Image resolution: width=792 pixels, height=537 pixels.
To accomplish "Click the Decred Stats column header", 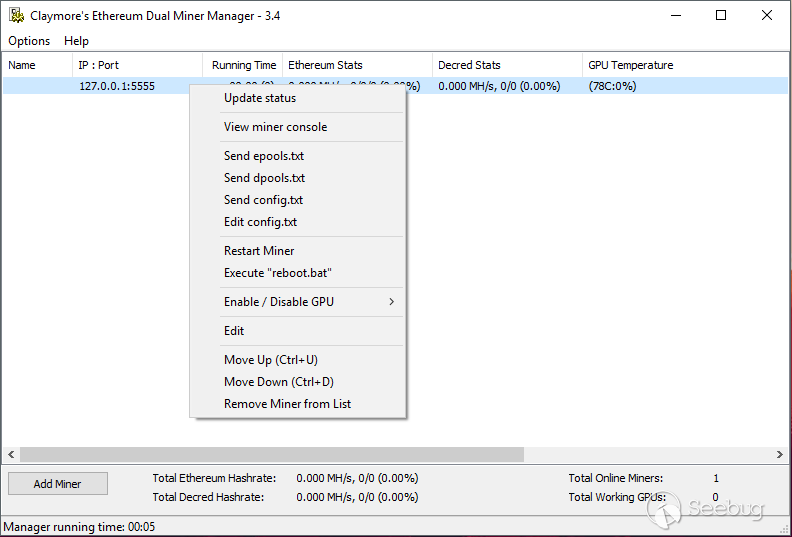I will [507, 65].
